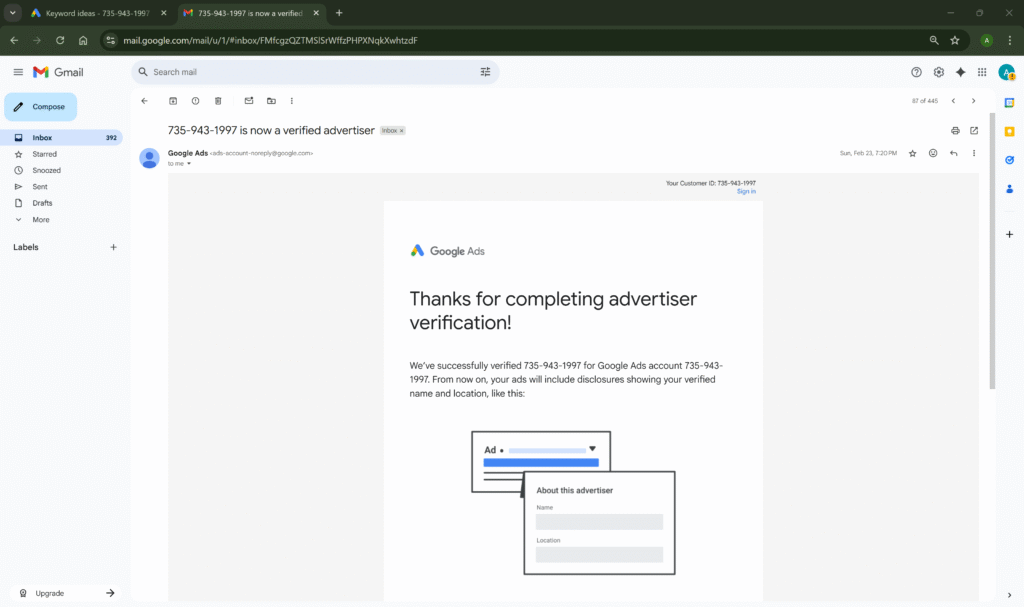The image size is (1024, 607).
Task: Add an emoji reaction to the message
Action: tap(933, 153)
